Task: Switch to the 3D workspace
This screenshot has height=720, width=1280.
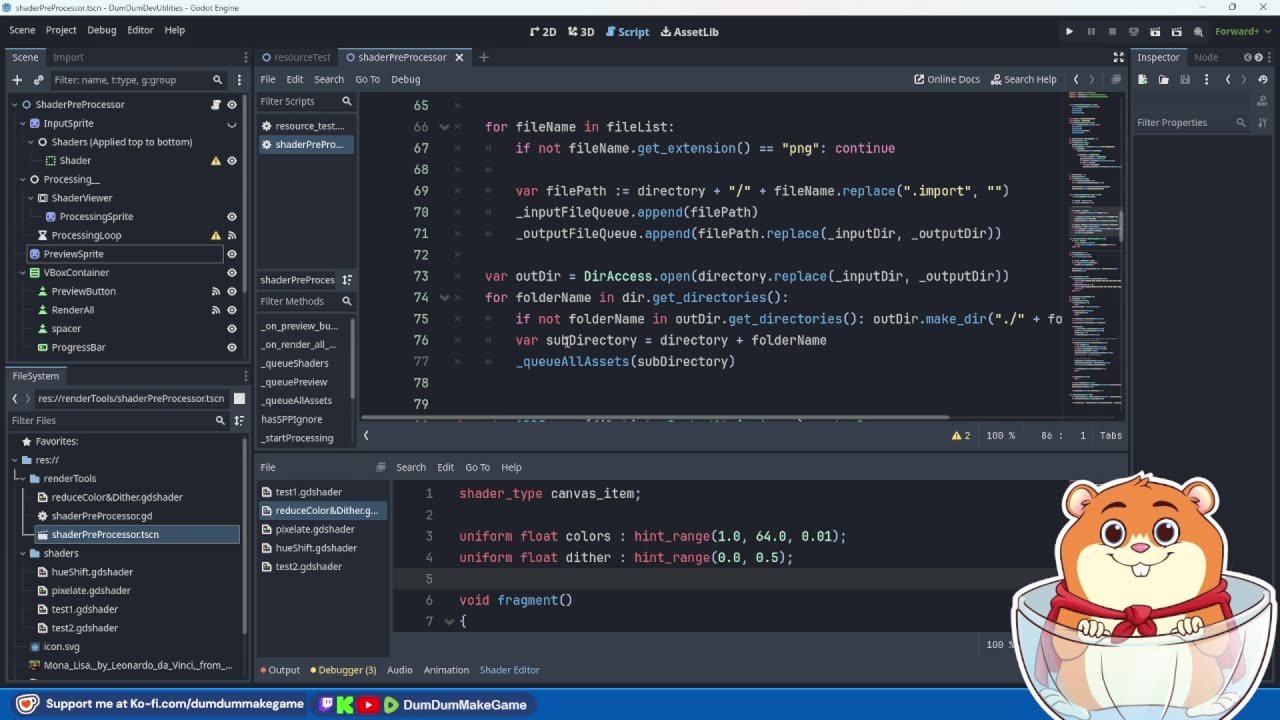Action: (581, 32)
